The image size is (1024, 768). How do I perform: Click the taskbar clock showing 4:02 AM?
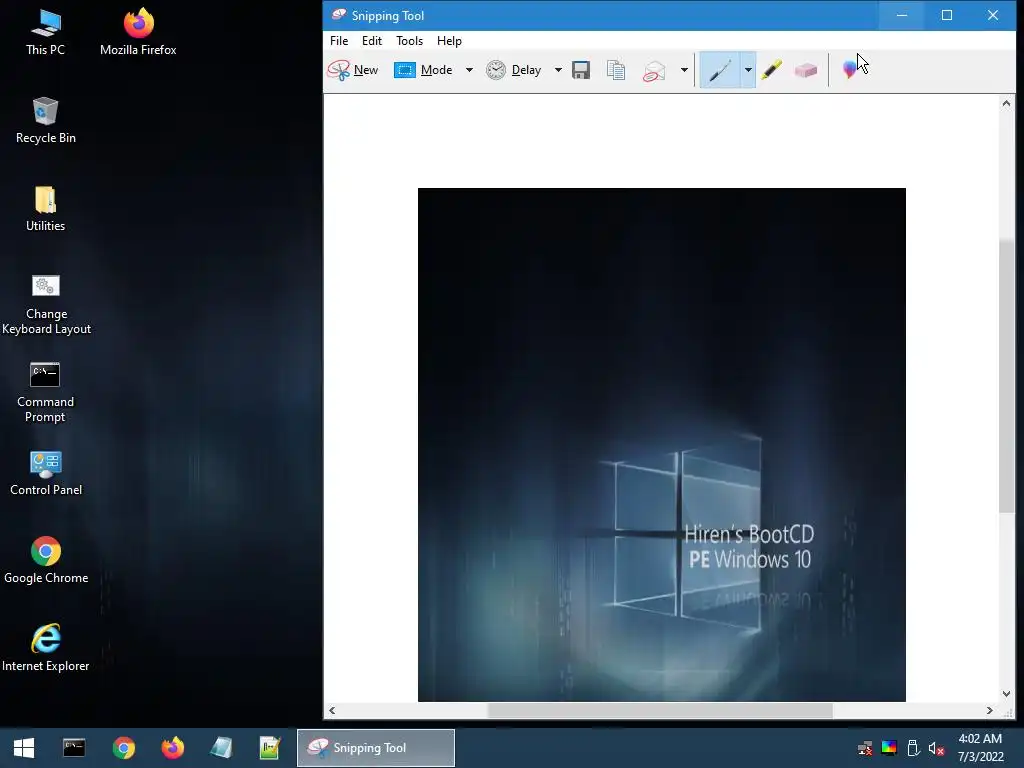[x=980, y=748]
